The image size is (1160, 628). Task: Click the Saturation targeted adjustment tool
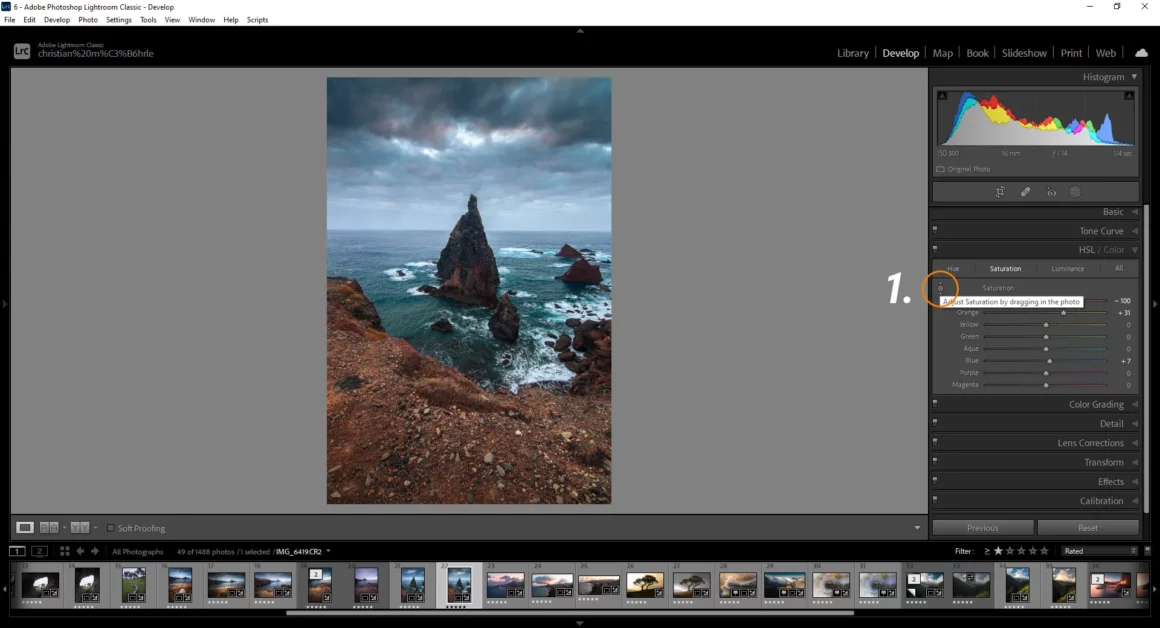(940, 288)
